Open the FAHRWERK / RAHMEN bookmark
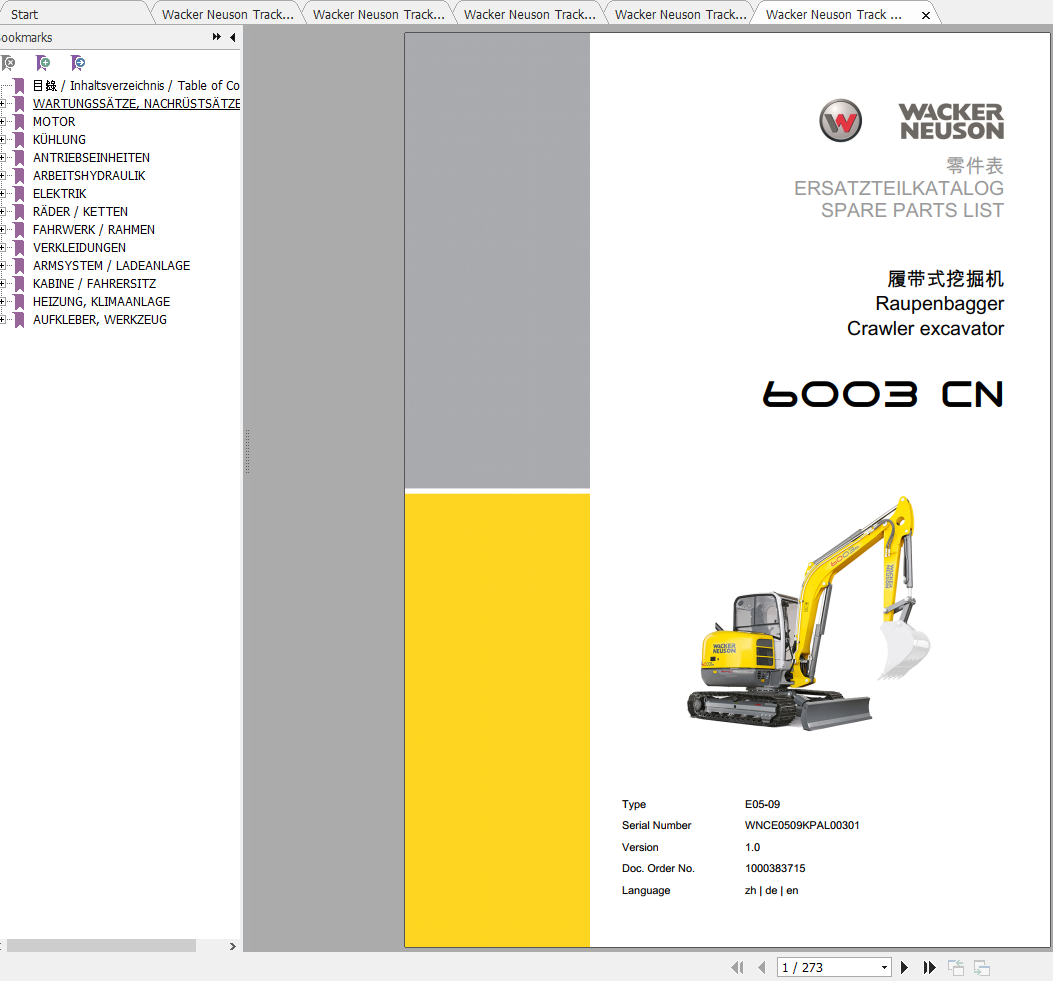 pyautogui.click(x=94, y=230)
